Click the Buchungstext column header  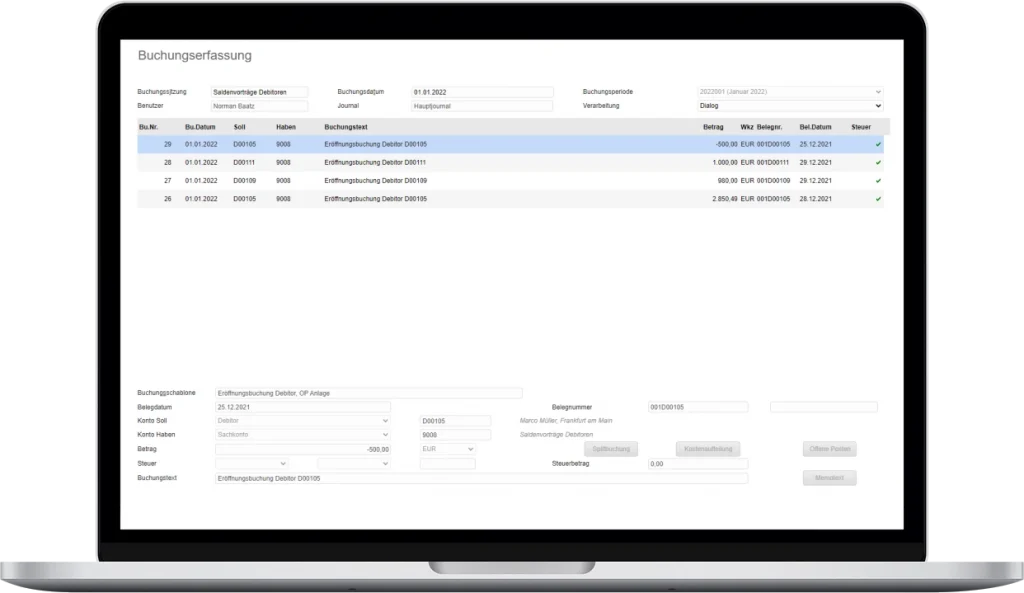pyautogui.click(x=345, y=127)
